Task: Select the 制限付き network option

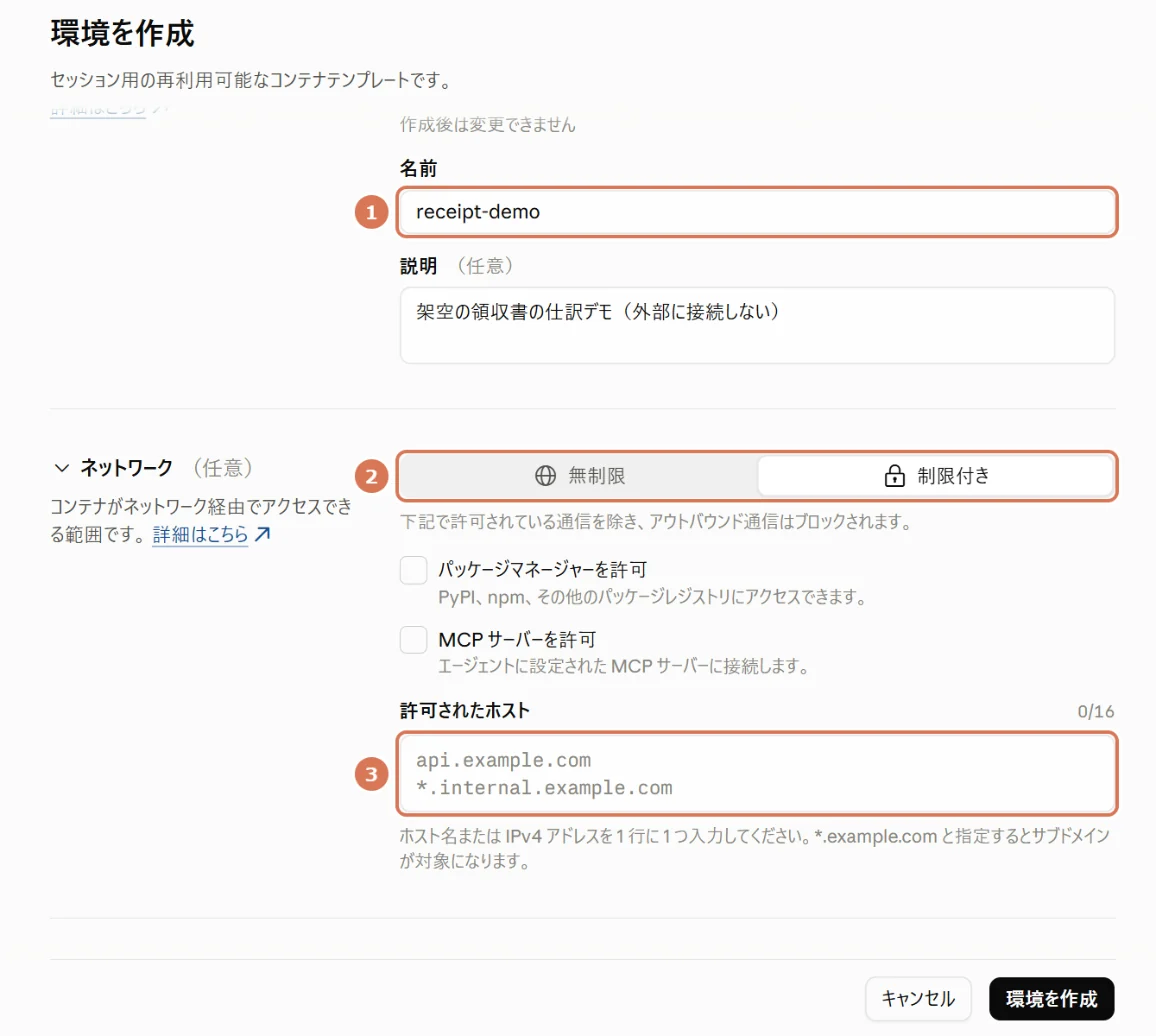Action: pos(936,476)
